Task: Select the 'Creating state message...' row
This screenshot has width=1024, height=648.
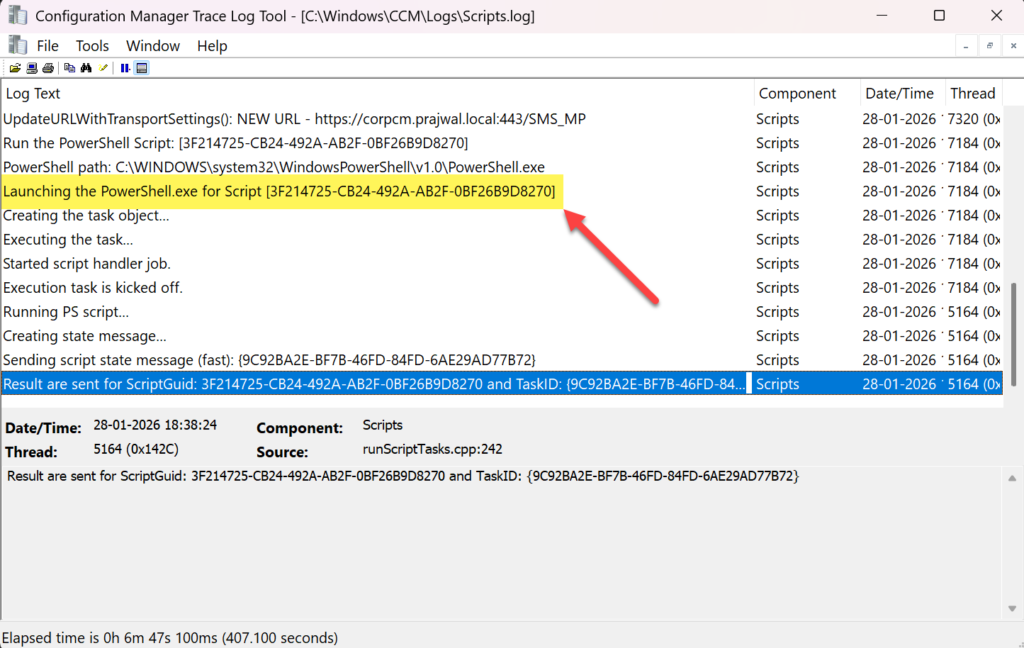Action: pos(502,336)
